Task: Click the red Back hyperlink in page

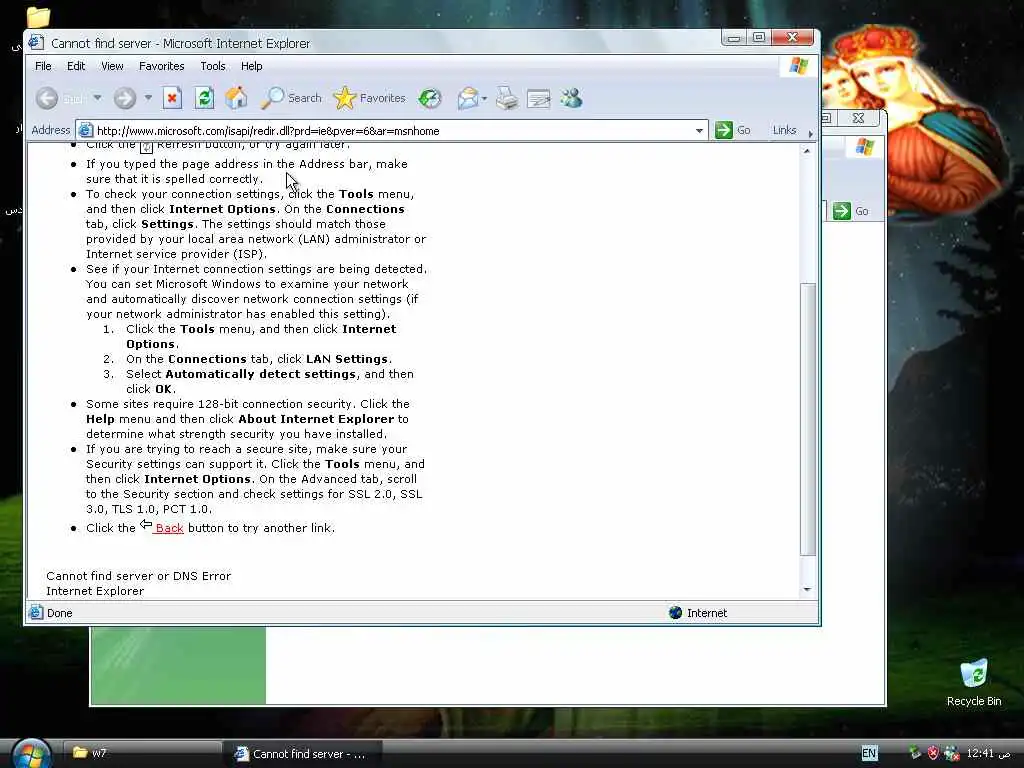Action: point(169,528)
